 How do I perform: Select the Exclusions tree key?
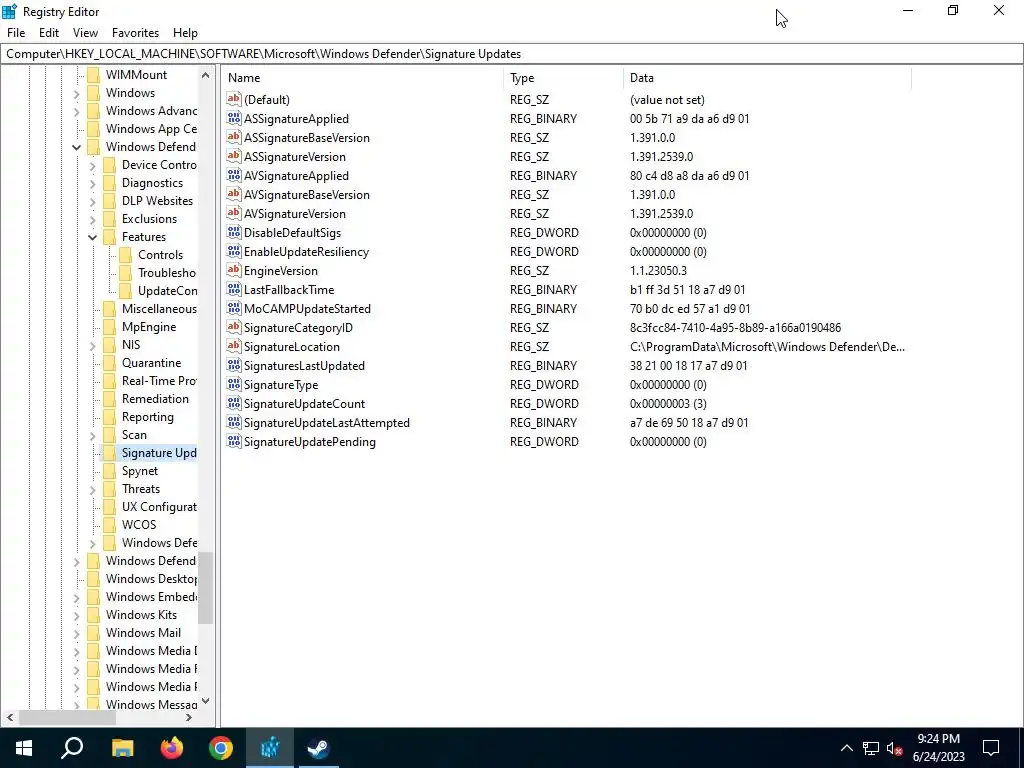coord(149,219)
